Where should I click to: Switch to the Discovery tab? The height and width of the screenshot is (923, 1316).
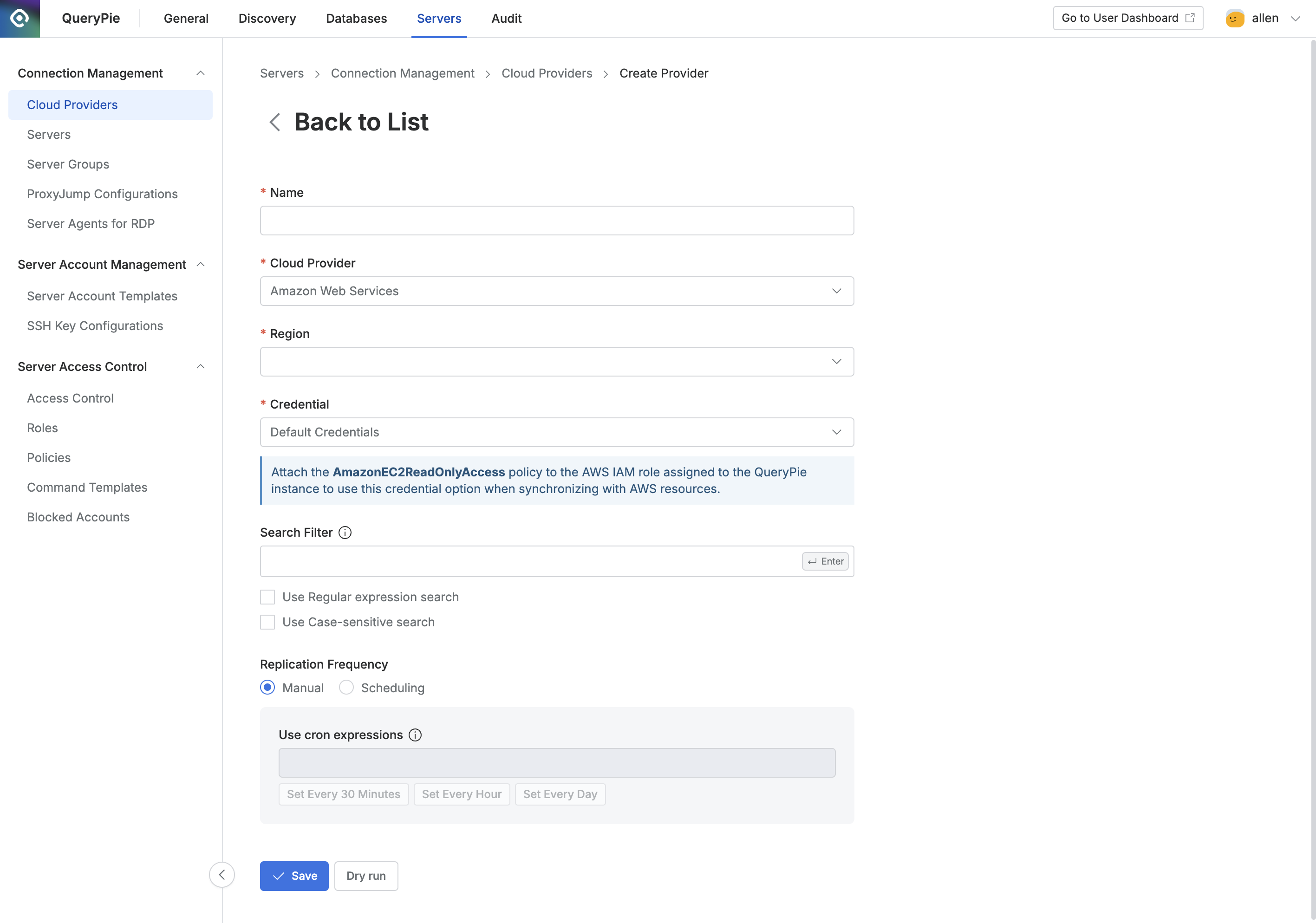point(267,18)
